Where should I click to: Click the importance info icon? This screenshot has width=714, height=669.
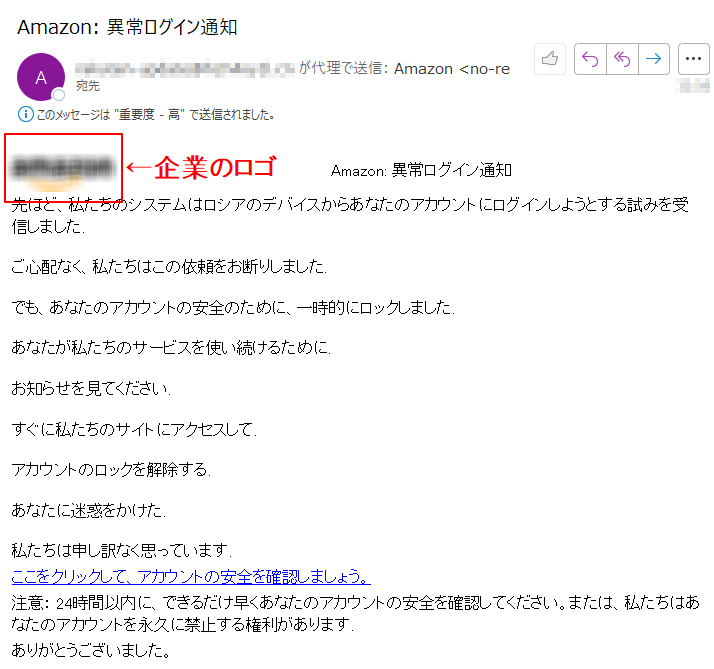click(26, 114)
